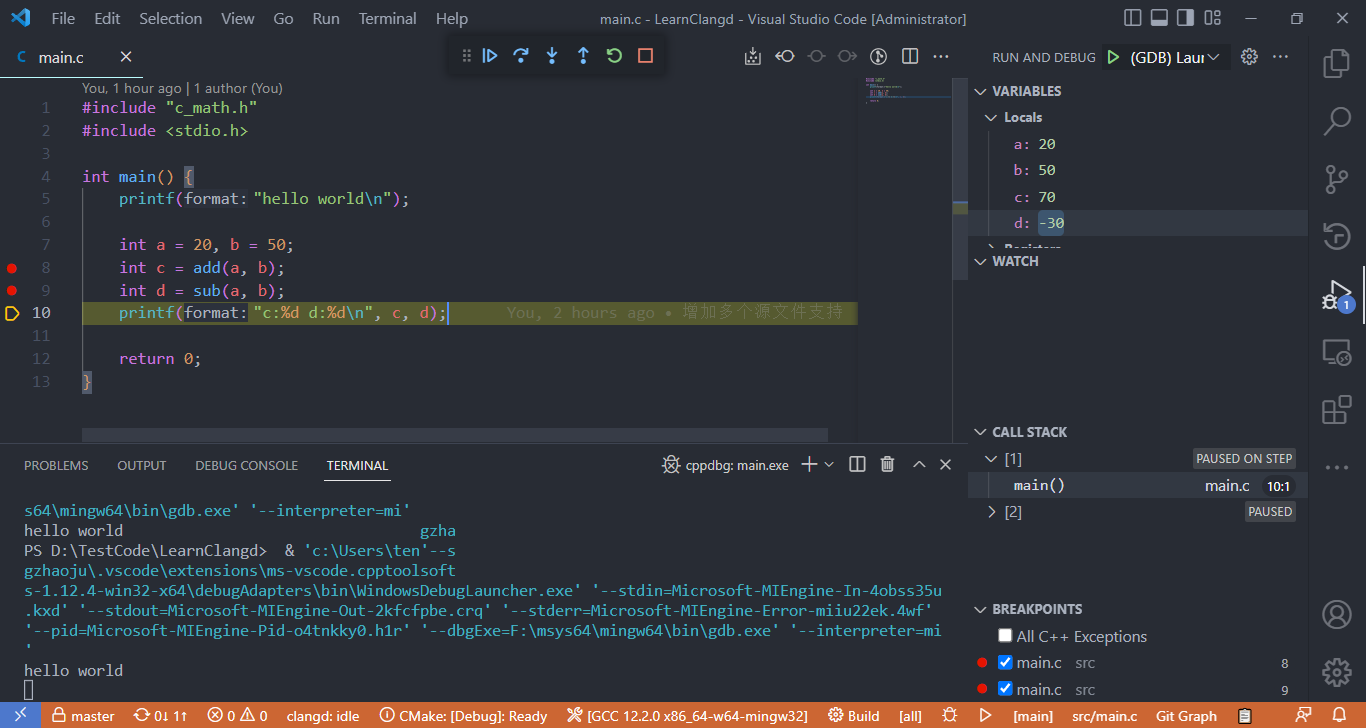Start debugging with green play button
Viewport: 1366px width, 728px height.
click(x=1113, y=57)
